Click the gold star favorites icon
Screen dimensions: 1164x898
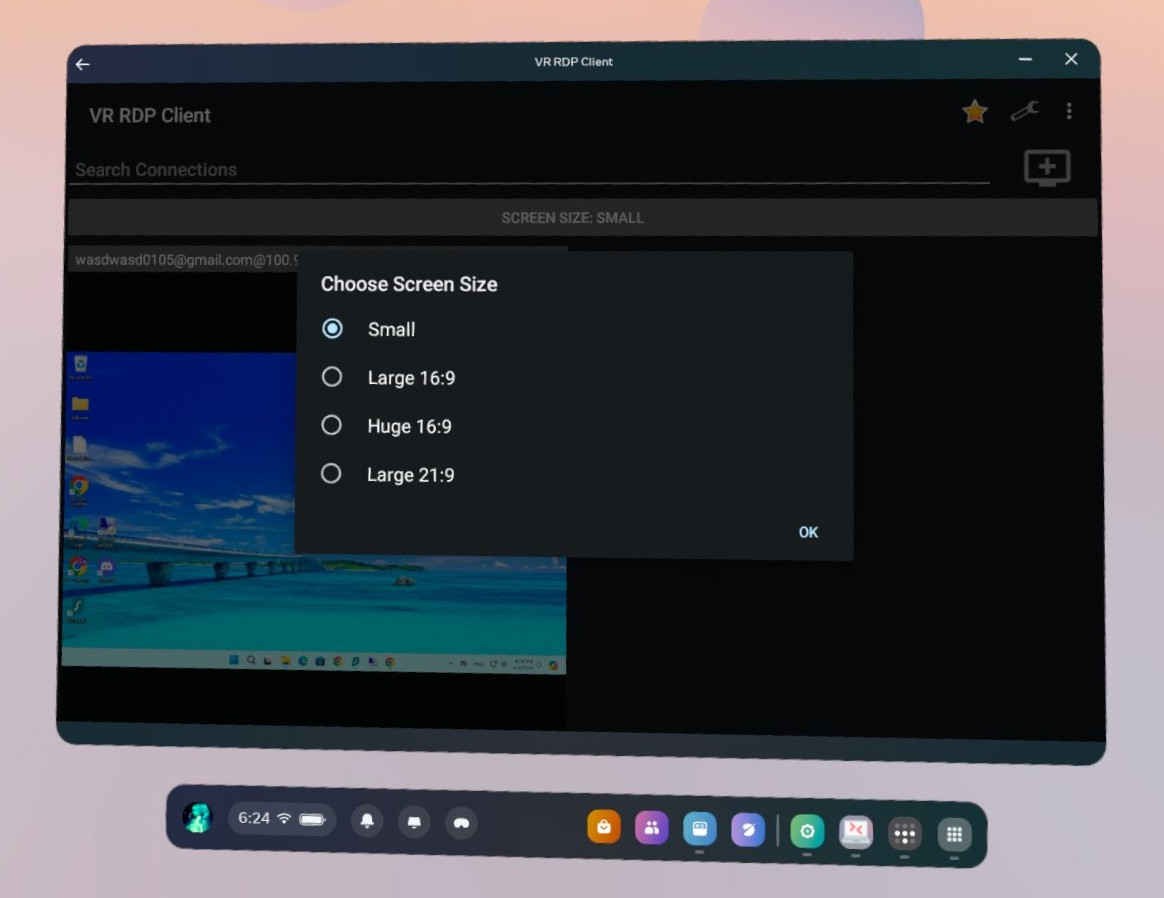tap(975, 112)
